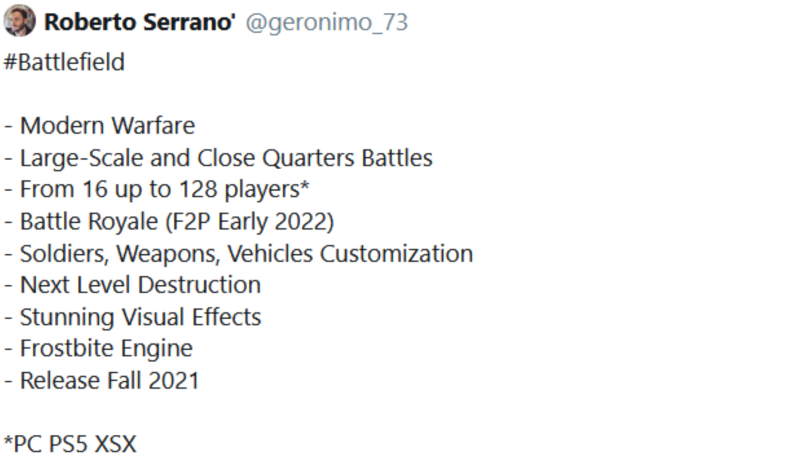
Task: Select the From 16 up to 128 players line
Action: pos(157,190)
